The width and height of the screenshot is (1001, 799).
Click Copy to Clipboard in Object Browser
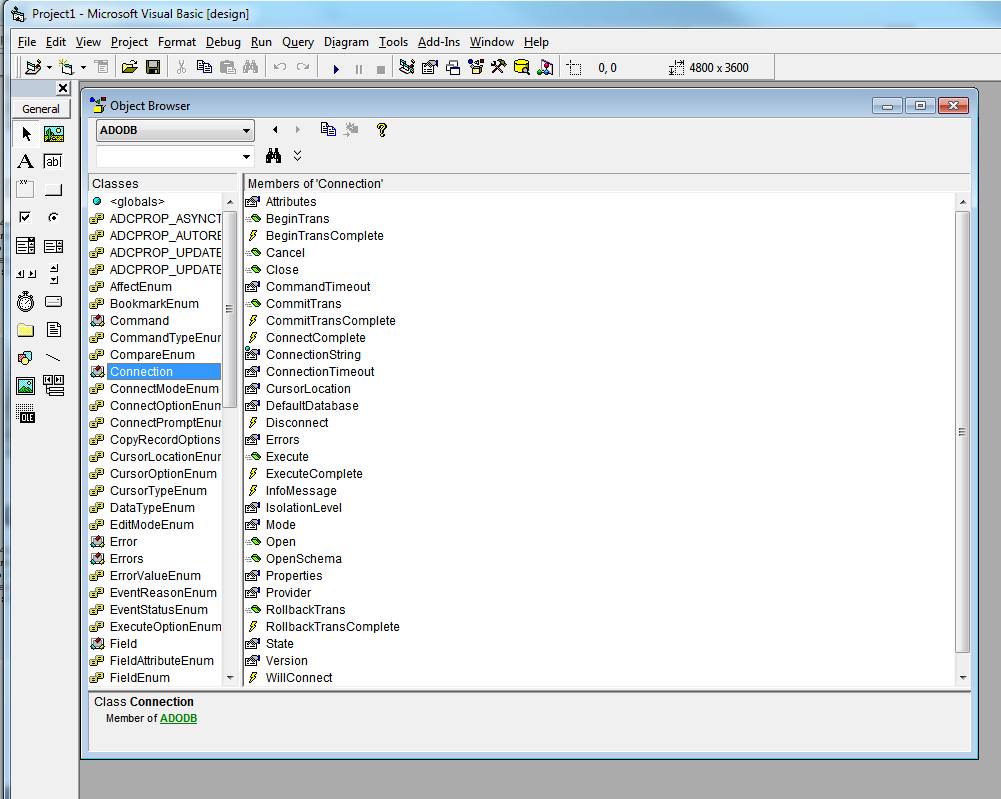point(328,130)
